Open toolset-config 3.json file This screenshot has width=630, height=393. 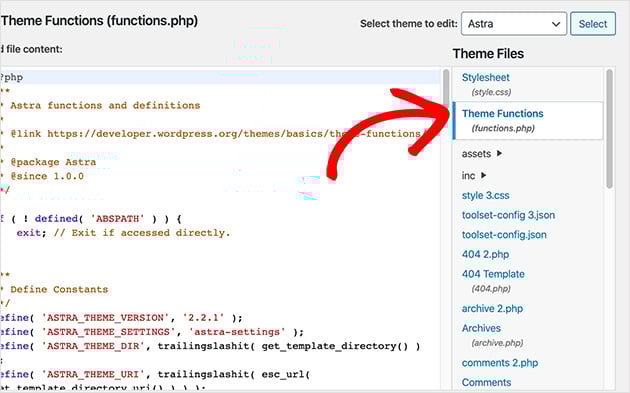508,215
